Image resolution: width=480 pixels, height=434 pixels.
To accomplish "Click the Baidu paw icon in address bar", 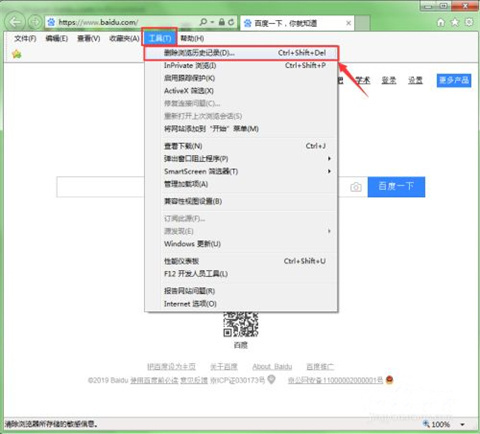I will pos(51,22).
